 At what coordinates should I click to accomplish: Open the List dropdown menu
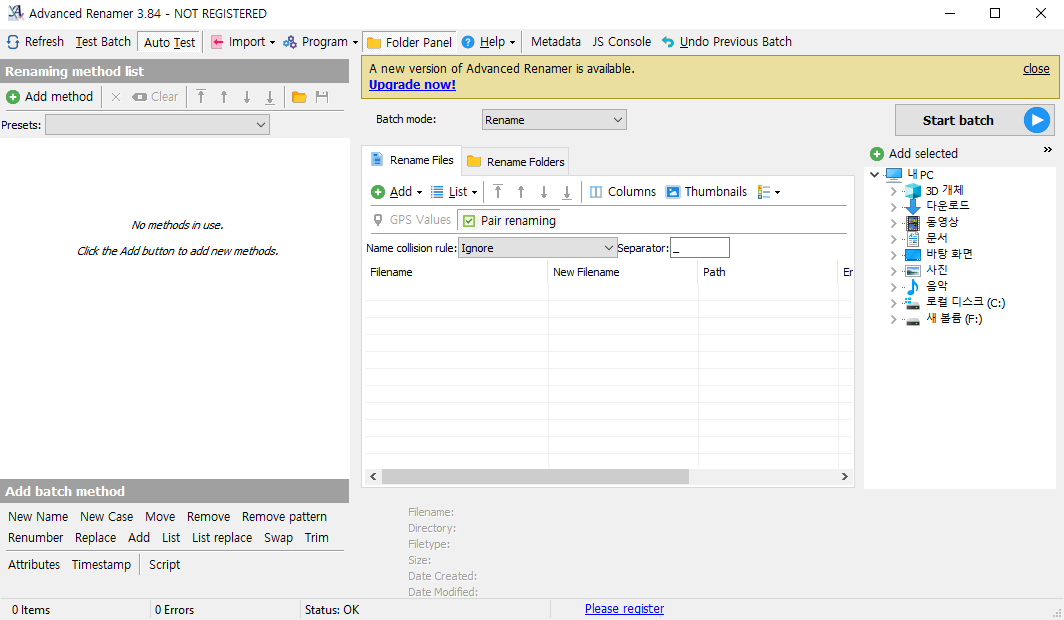click(x=454, y=192)
